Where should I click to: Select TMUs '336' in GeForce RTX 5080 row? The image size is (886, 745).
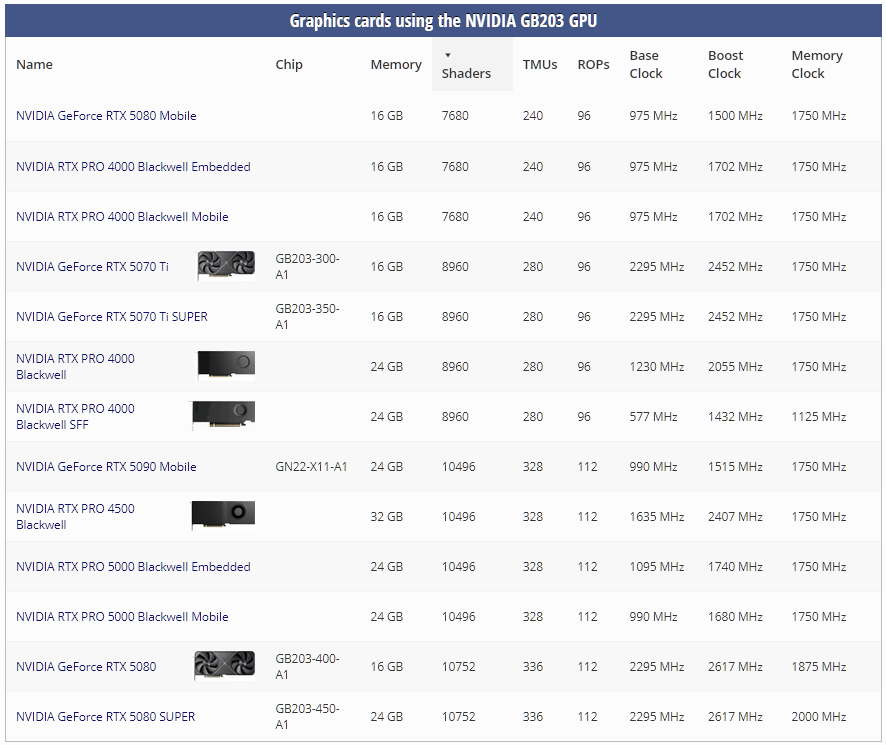click(x=532, y=666)
